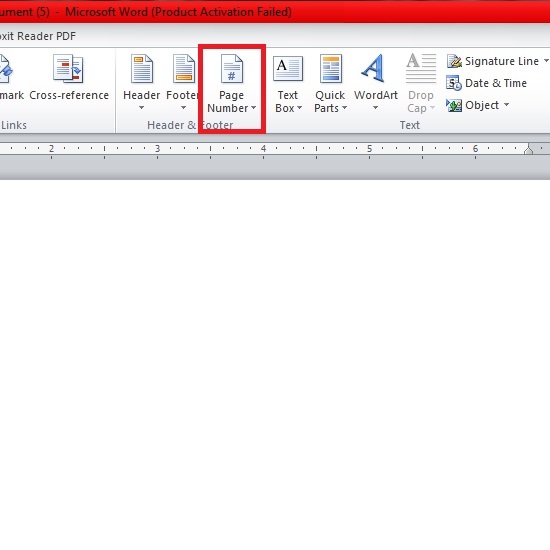Click inside the blank document page

[x=275, y=365]
